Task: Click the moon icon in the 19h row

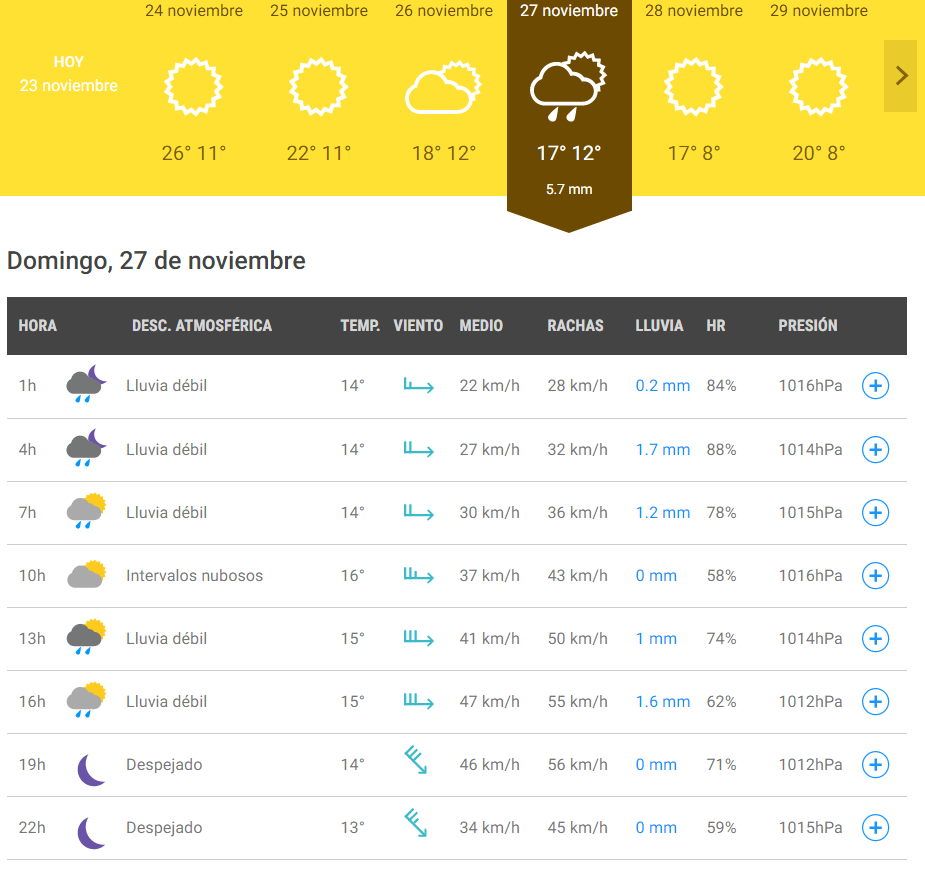Action: coord(91,765)
